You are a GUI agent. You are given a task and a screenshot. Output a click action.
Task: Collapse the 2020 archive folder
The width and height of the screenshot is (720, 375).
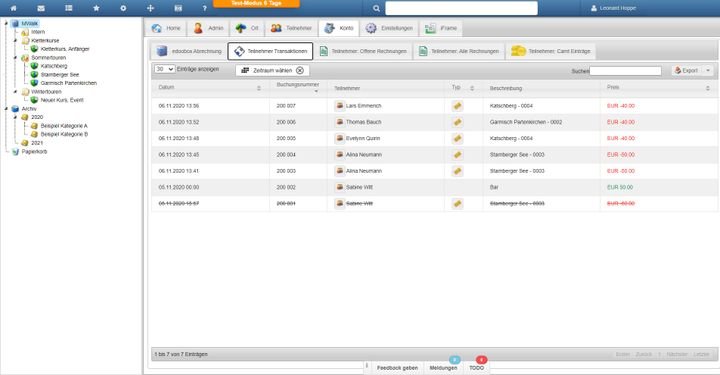(15, 118)
